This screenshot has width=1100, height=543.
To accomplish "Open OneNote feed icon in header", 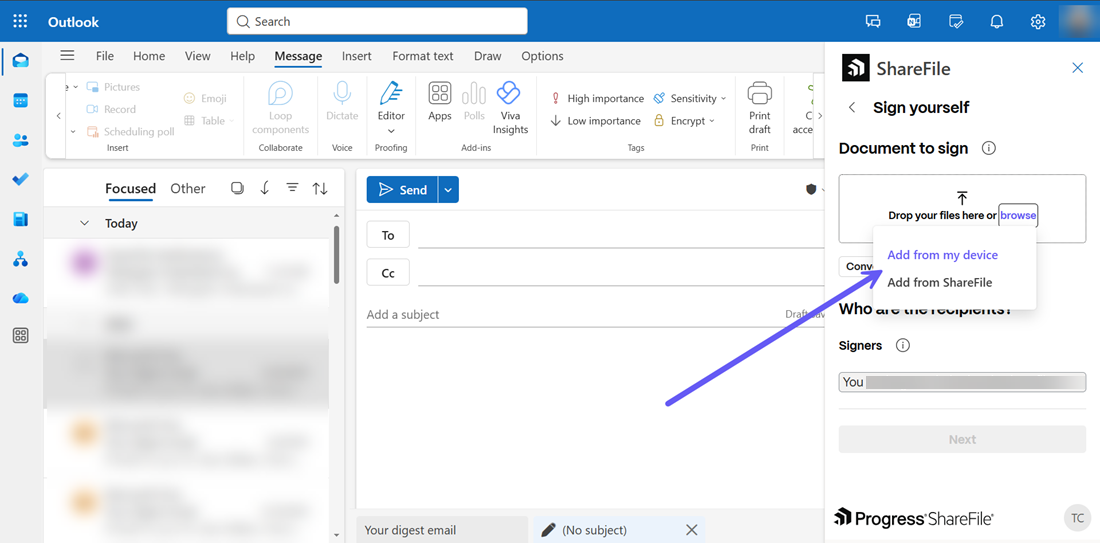I will pos(914,21).
